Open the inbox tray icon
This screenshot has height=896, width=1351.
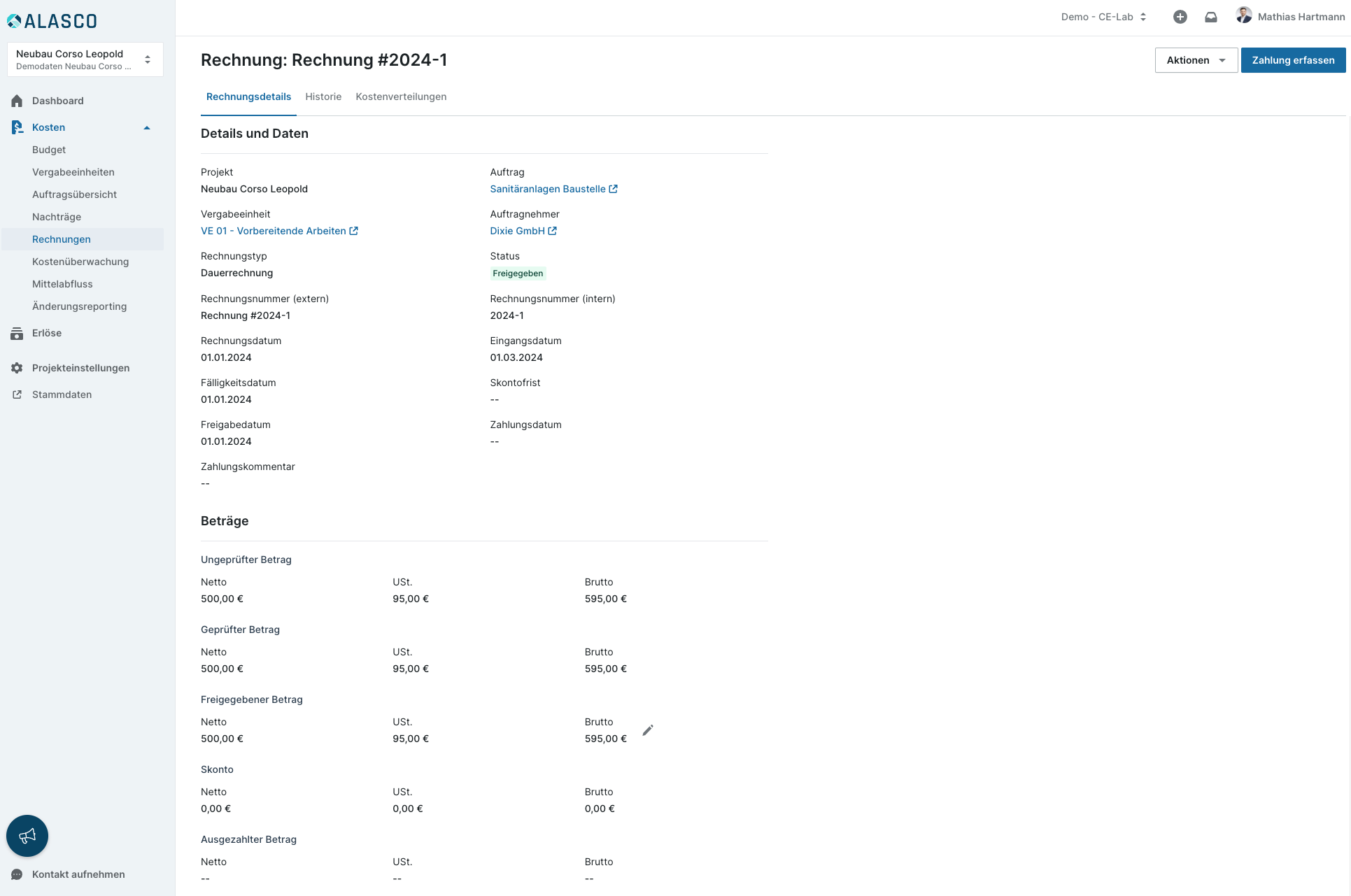(1210, 17)
